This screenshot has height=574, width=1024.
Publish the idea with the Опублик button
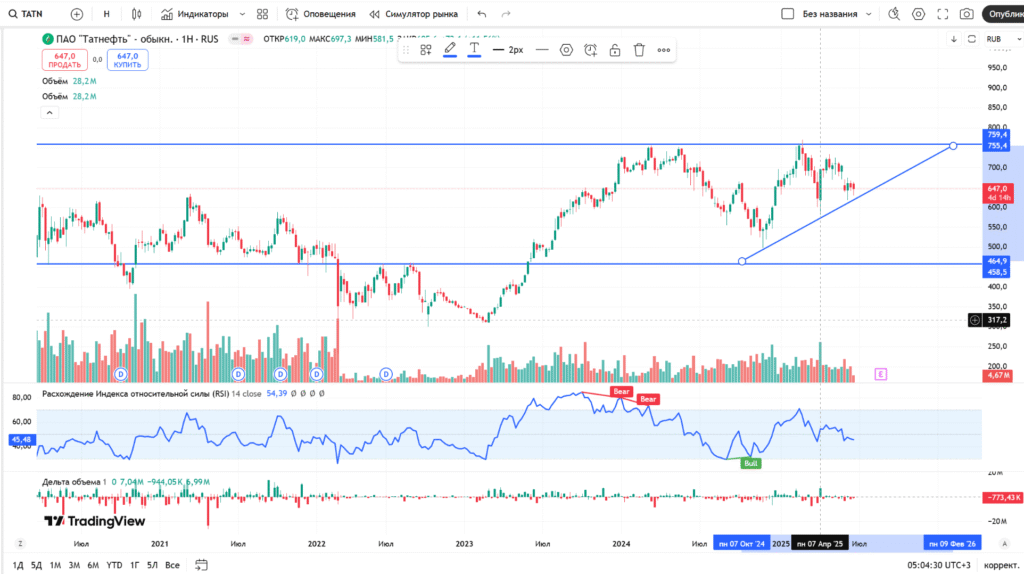click(x=1004, y=14)
